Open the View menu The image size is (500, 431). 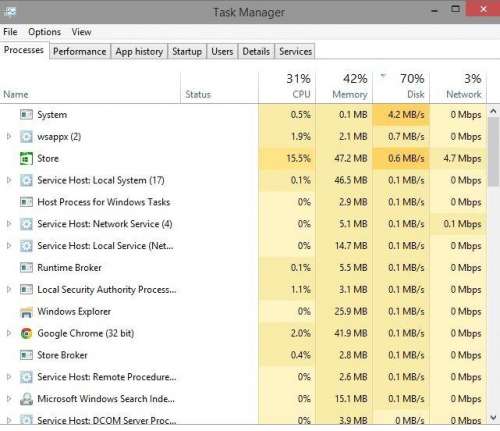[81, 32]
